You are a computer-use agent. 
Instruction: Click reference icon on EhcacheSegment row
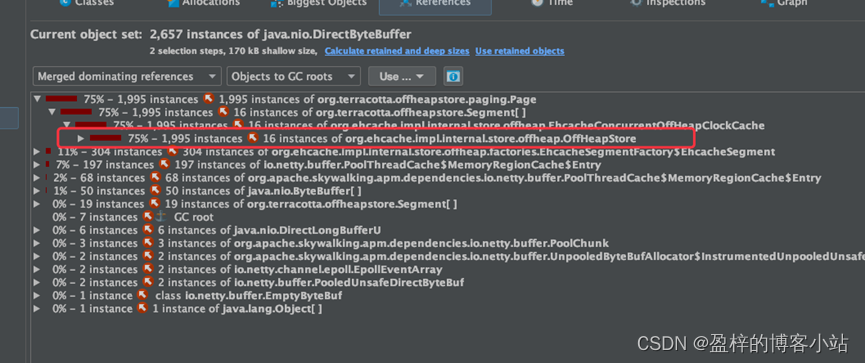172,151
